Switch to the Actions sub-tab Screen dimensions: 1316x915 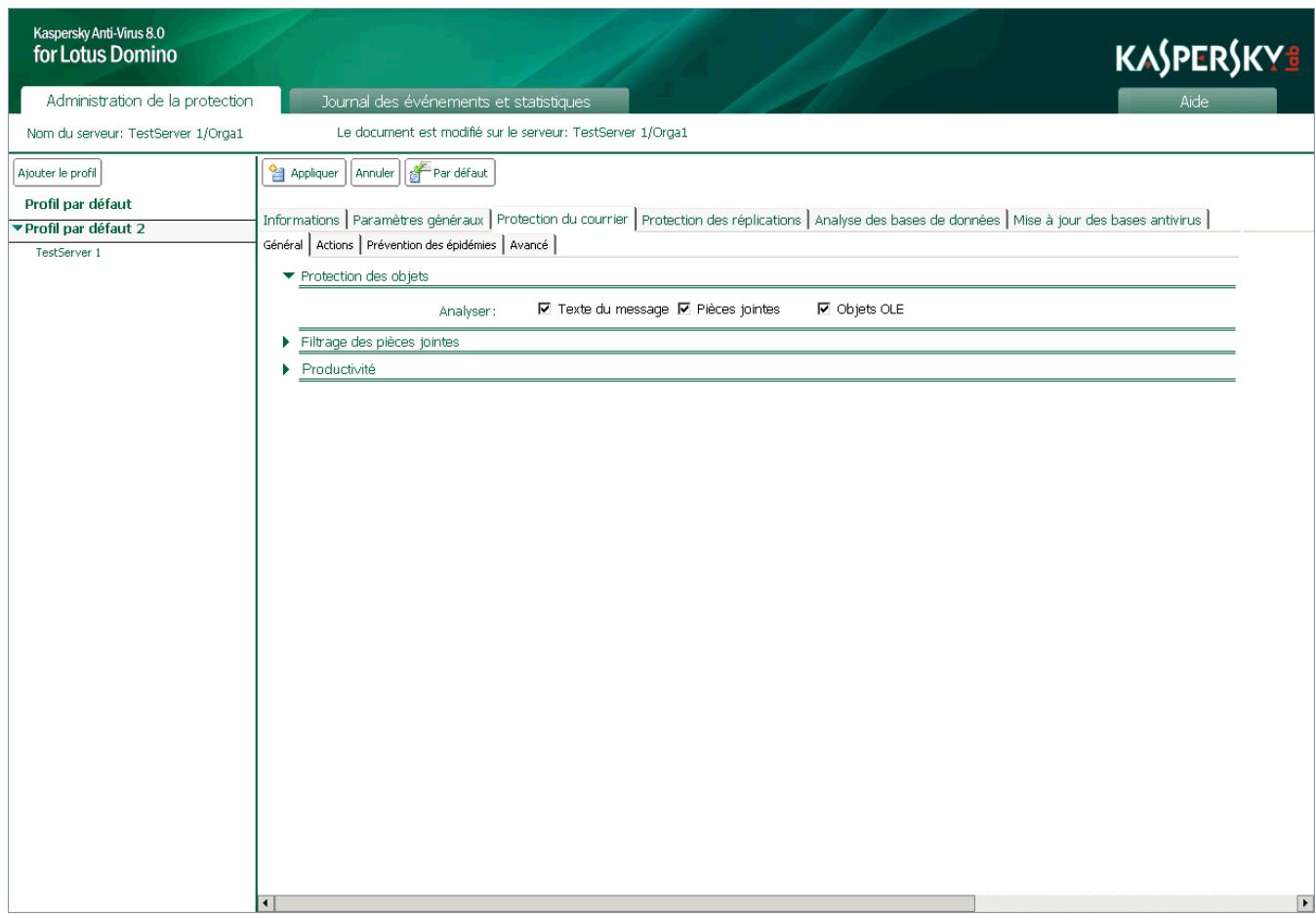(x=335, y=245)
